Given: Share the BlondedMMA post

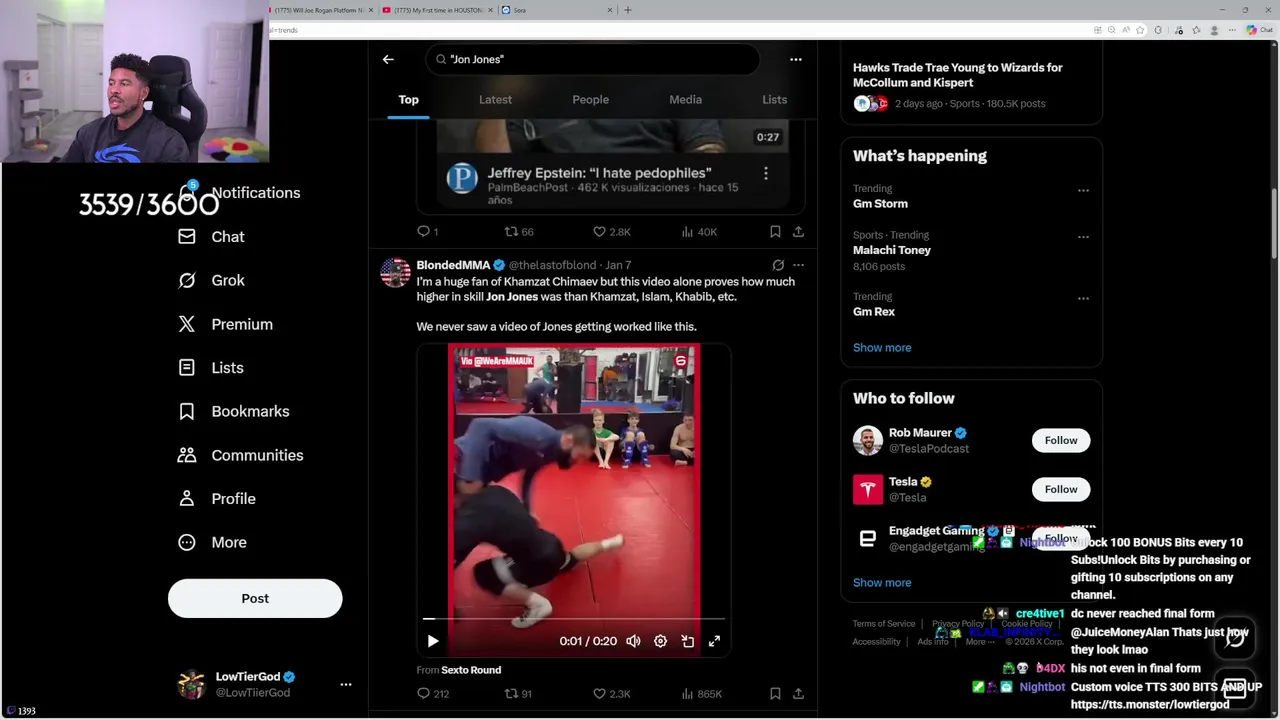Looking at the screenshot, I should coord(798,693).
